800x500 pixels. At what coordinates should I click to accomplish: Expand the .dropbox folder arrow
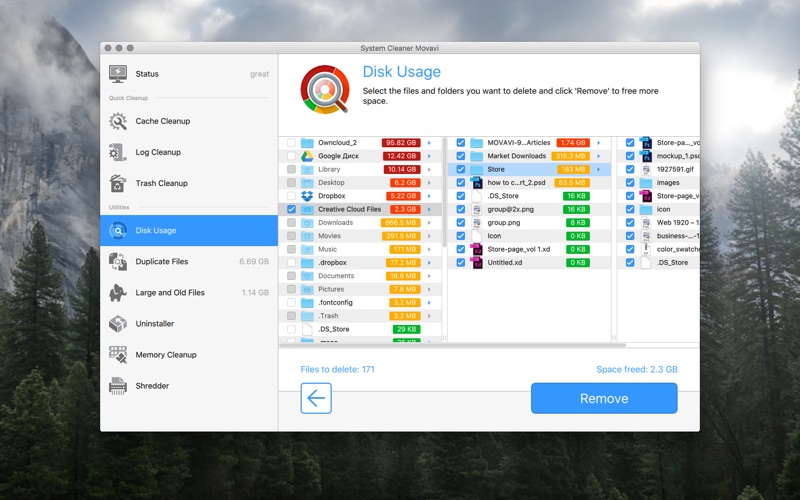pyautogui.click(x=429, y=263)
